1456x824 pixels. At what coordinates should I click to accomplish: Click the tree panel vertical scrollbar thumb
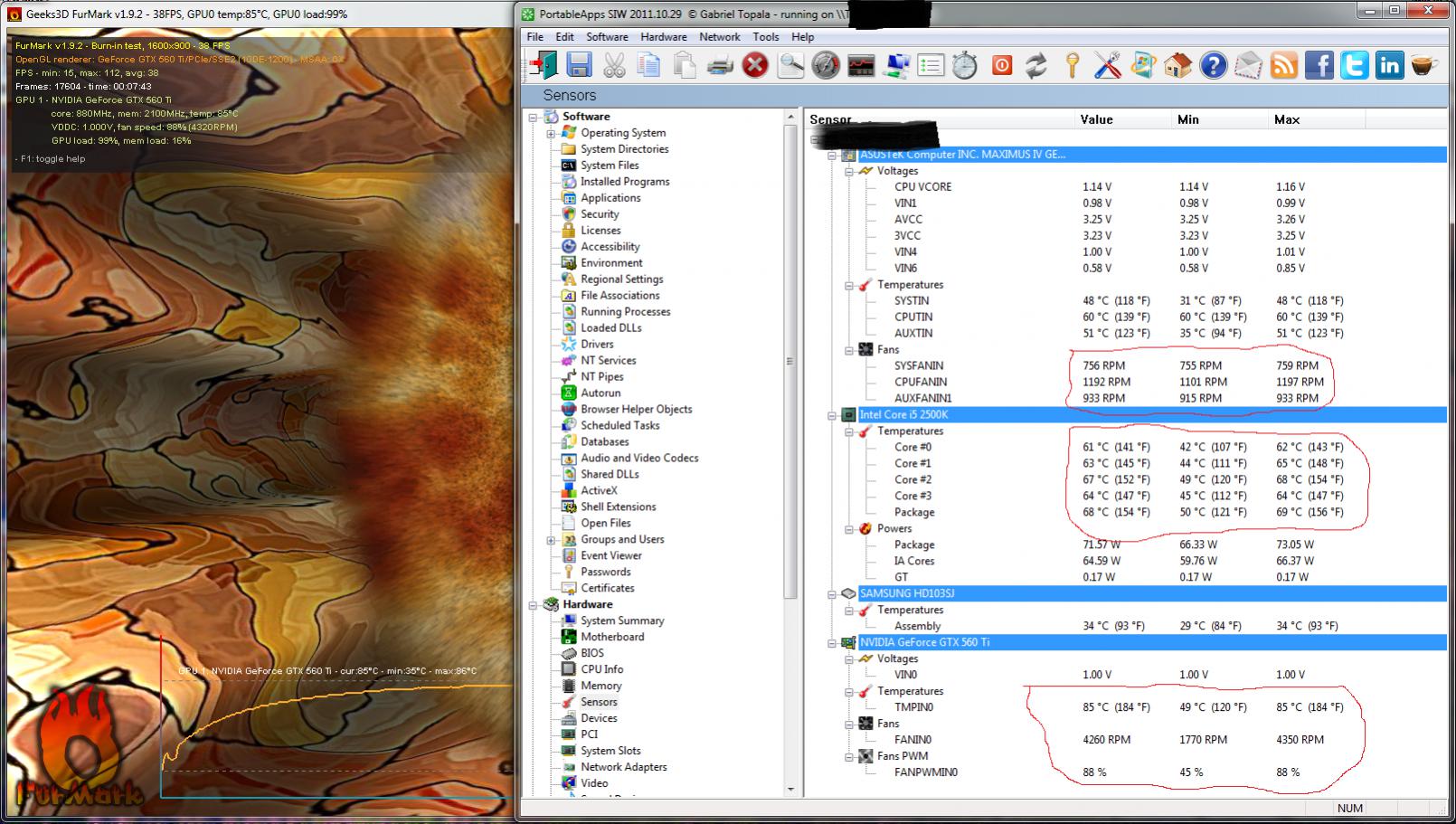point(790,362)
